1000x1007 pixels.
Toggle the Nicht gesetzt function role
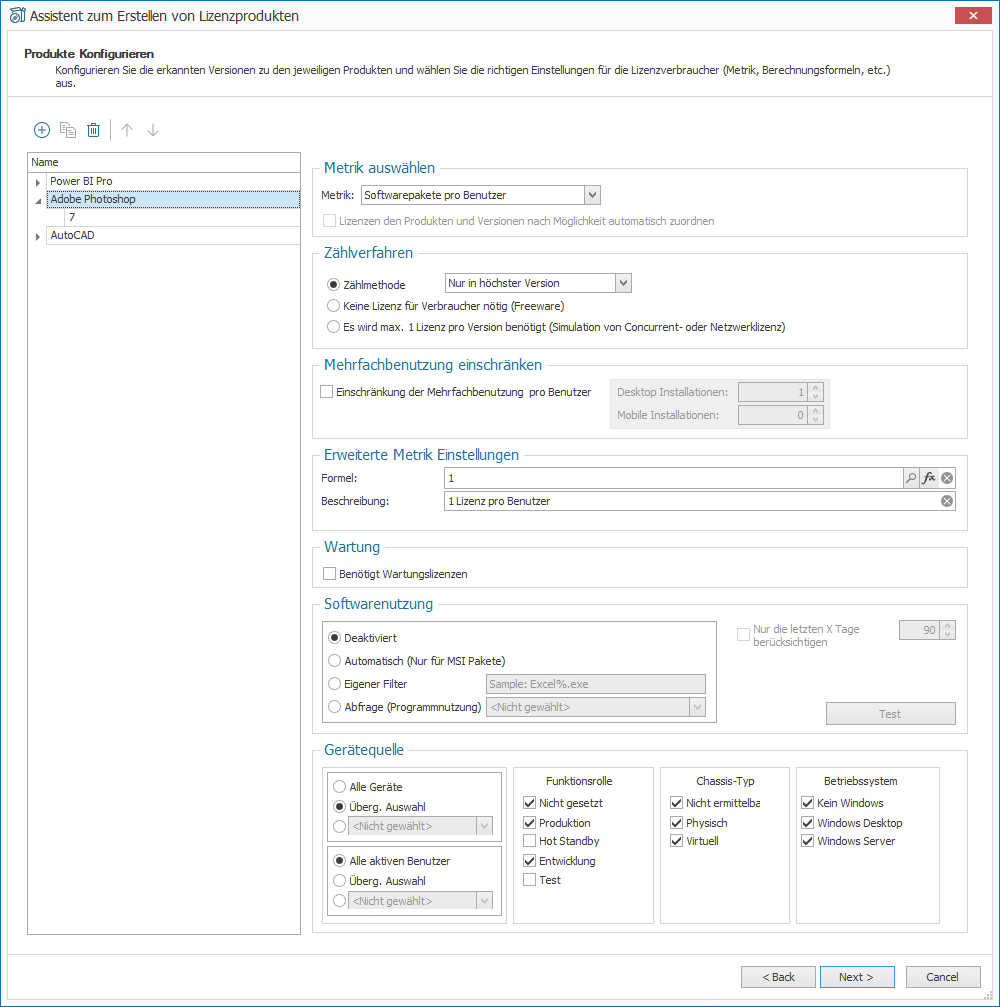[x=530, y=803]
